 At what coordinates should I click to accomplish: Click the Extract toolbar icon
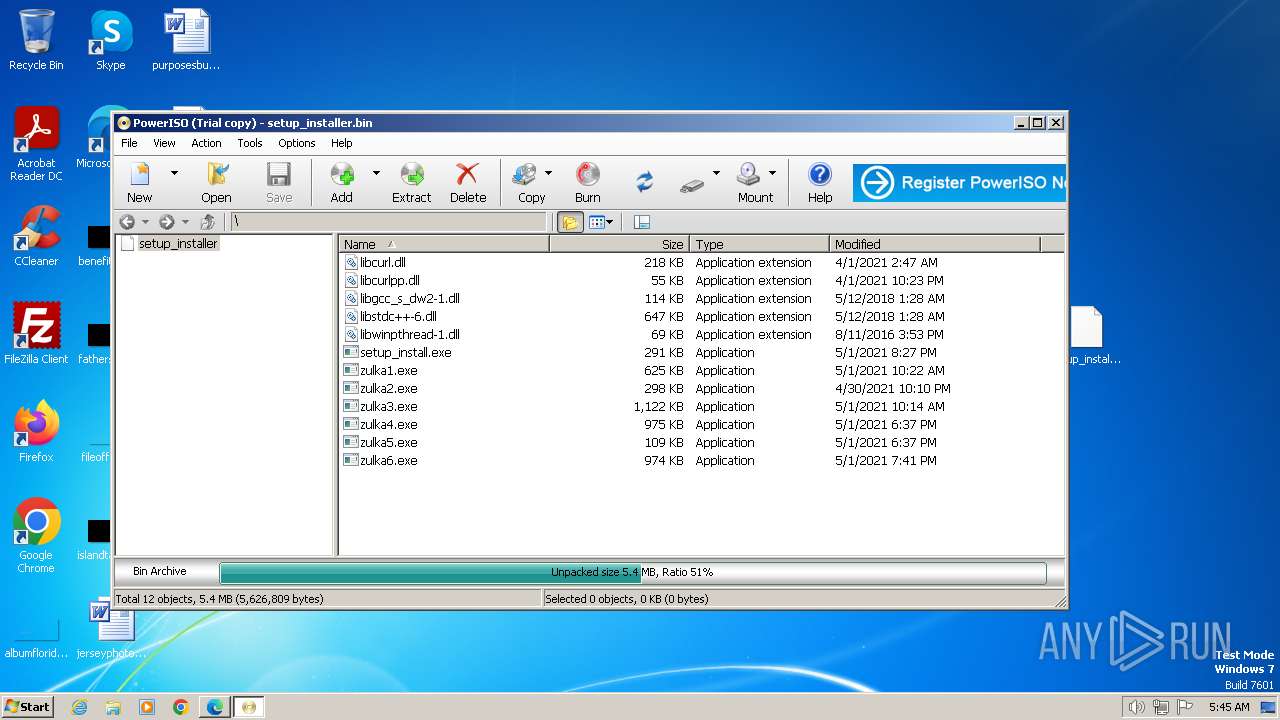(411, 182)
